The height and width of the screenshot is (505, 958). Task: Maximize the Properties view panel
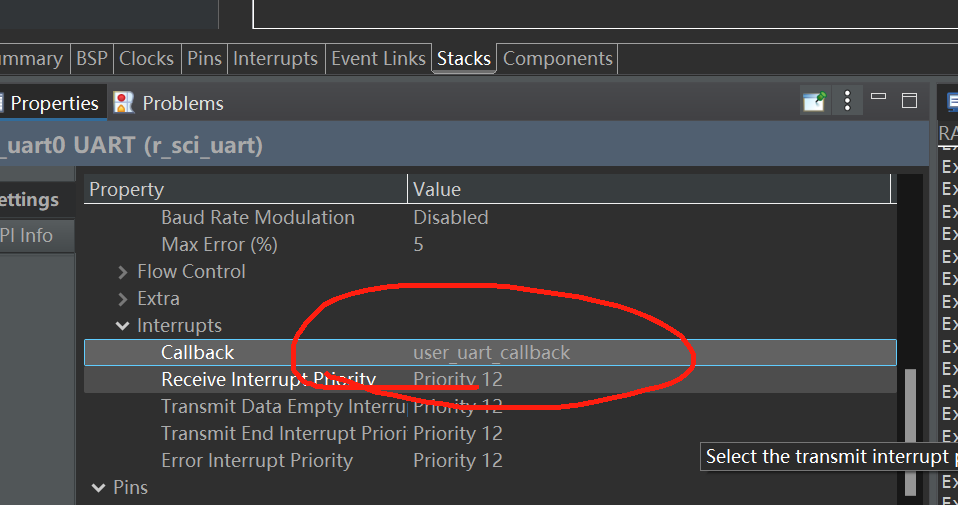[909, 100]
